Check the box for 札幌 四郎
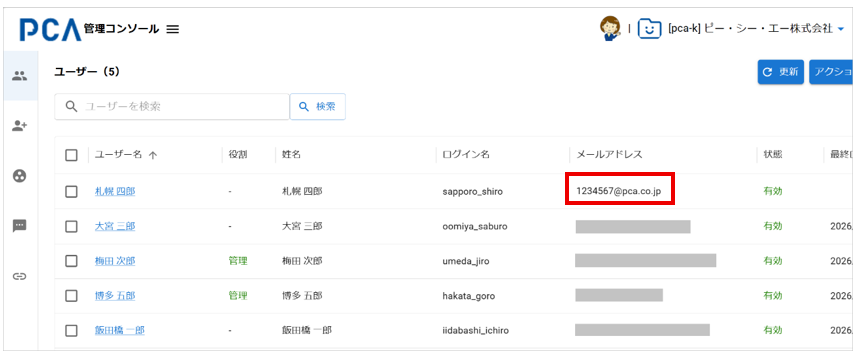Image resolution: width=860 pixels, height=360 pixels. click(71, 192)
